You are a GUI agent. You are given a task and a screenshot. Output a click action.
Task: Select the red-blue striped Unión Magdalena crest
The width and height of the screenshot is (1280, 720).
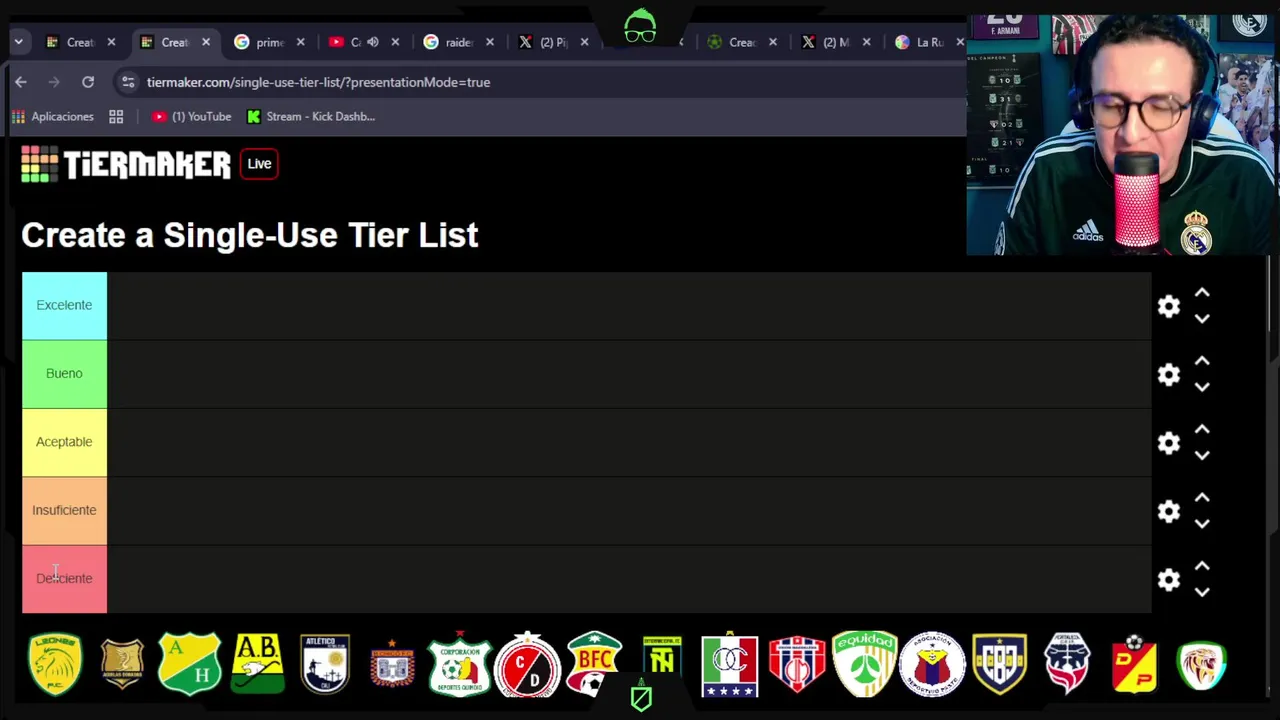click(797, 664)
